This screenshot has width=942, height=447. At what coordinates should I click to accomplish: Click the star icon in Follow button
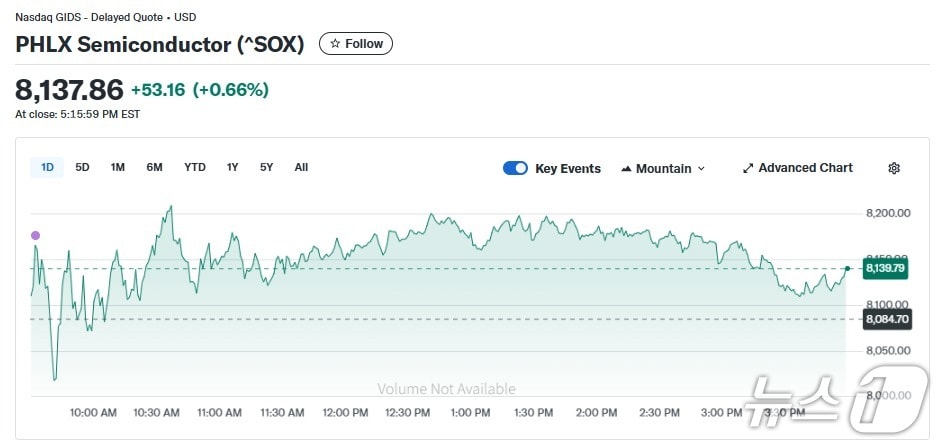point(335,44)
